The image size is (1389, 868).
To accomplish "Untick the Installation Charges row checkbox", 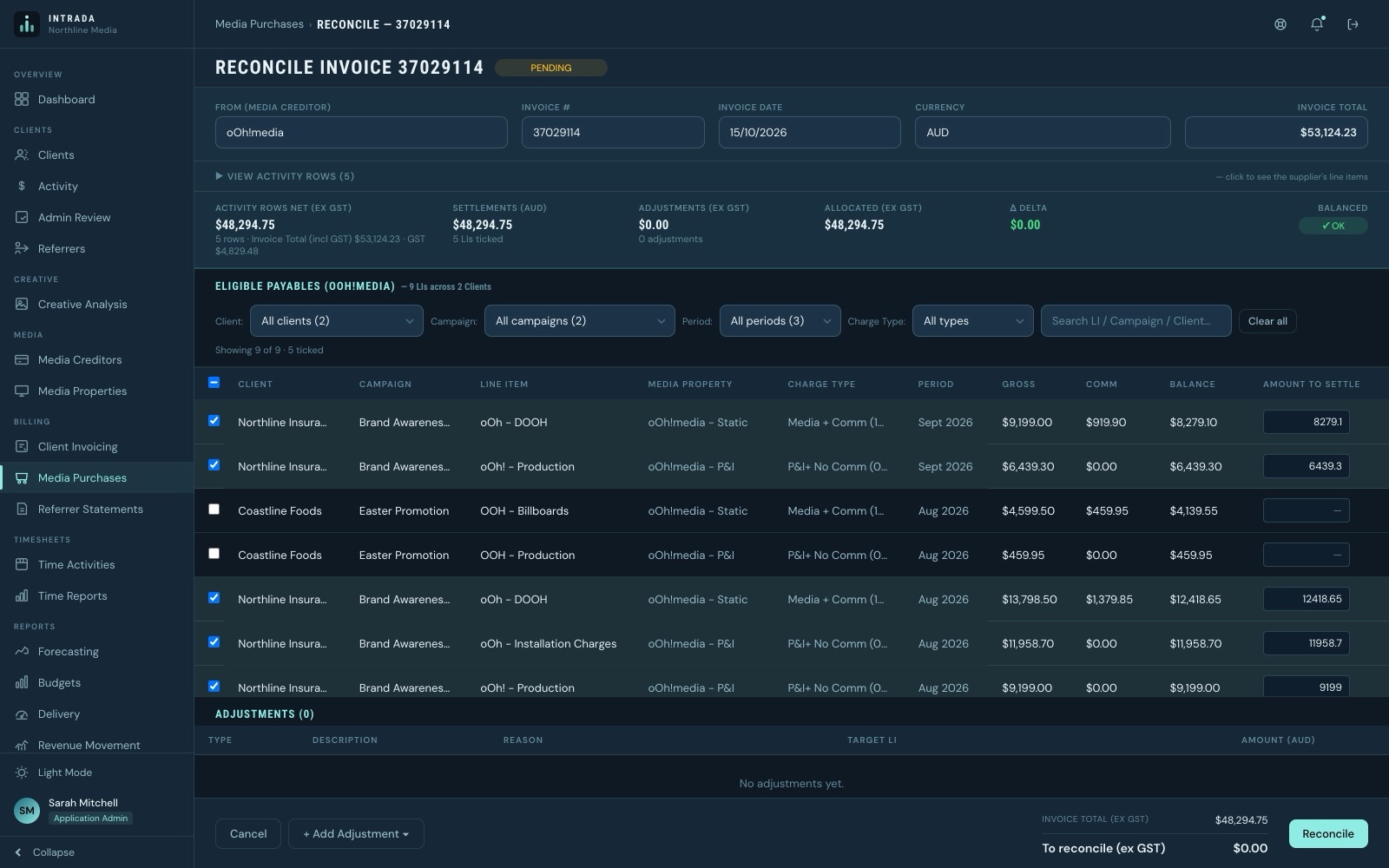I will pyautogui.click(x=214, y=642).
